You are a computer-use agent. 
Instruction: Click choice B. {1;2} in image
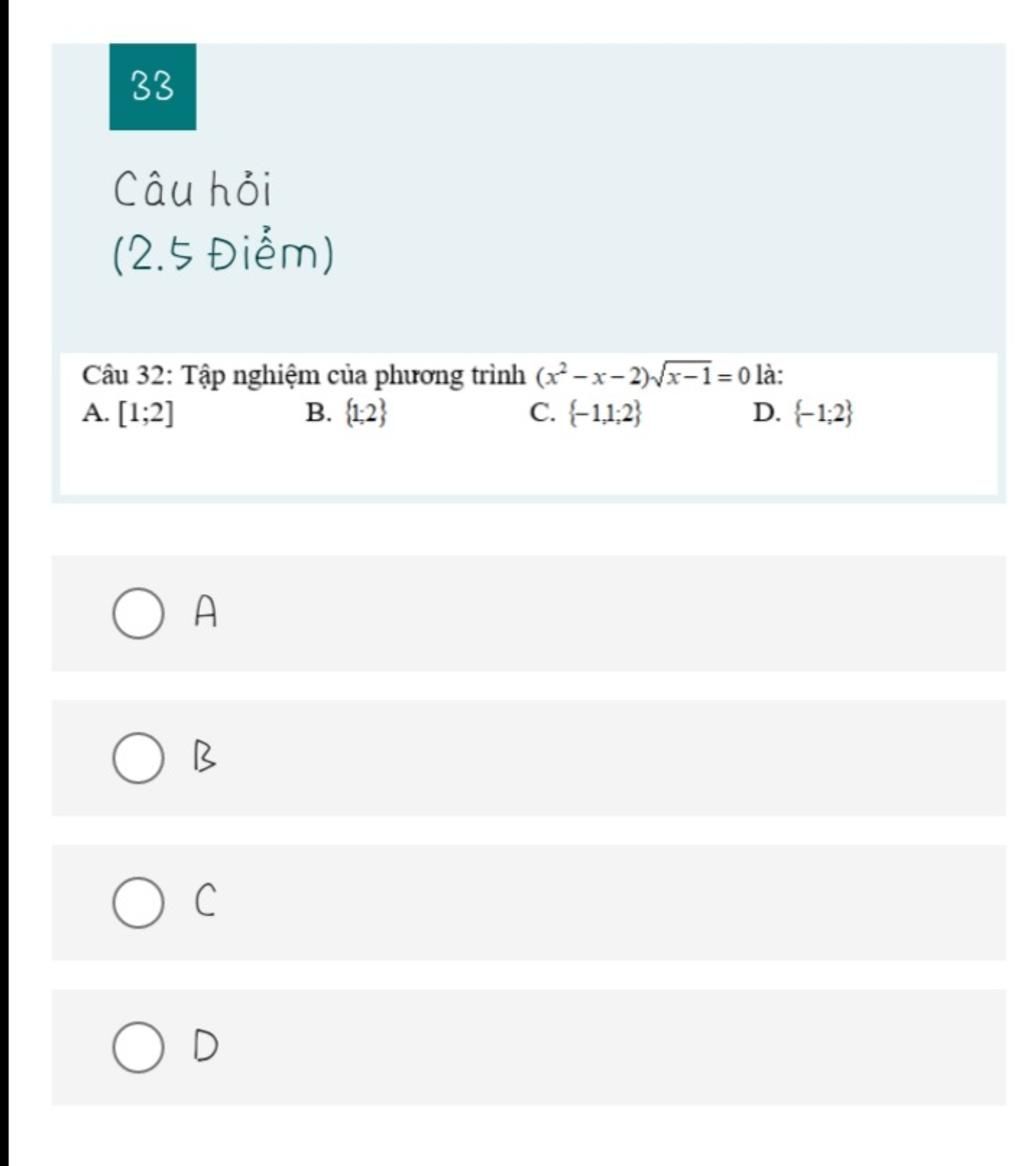coord(346,413)
